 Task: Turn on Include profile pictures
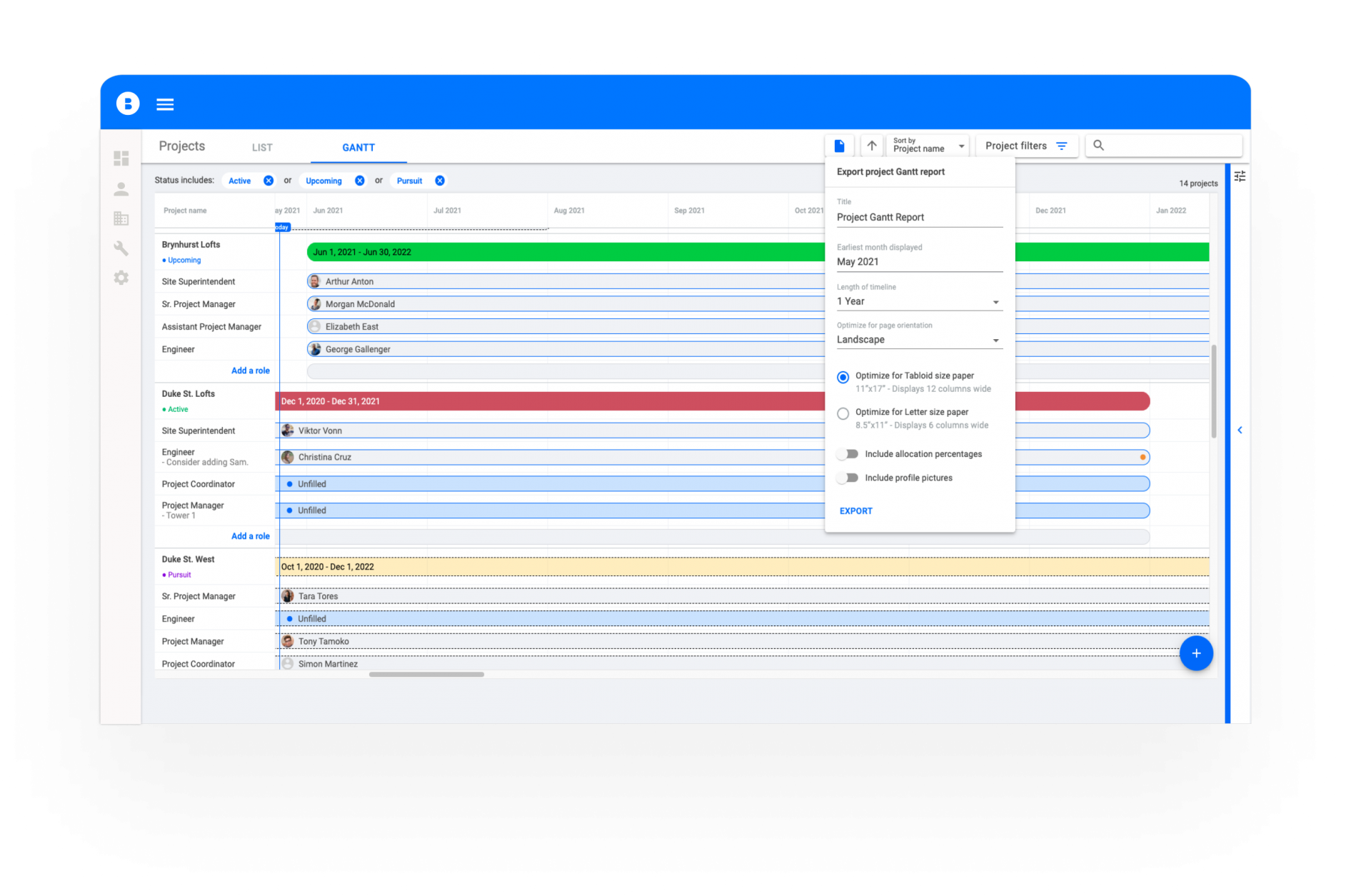(848, 478)
